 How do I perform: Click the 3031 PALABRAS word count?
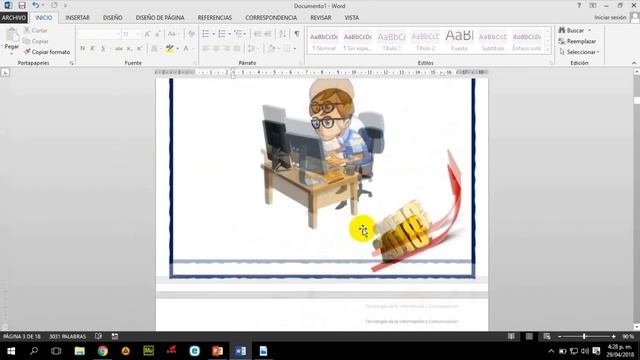pyautogui.click(x=68, y=336)
